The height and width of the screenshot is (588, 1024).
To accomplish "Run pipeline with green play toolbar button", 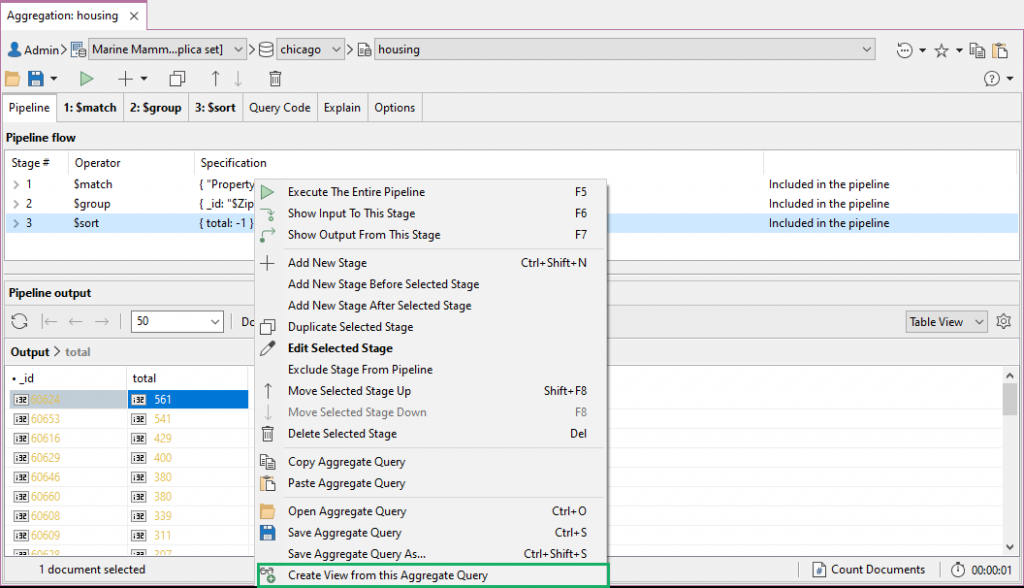I will pyautogui.click(x=86, y=79).
